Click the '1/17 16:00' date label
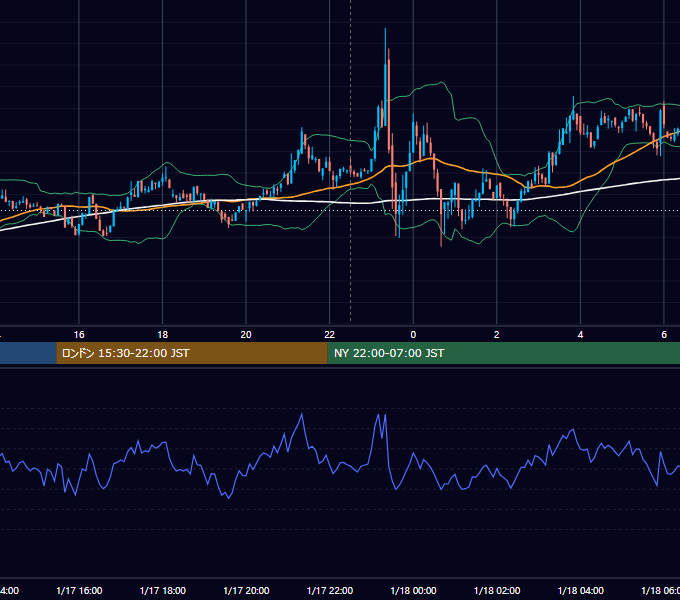Image resolution: width=680 pixels, height=600 pixels. [x=79, y=590]
